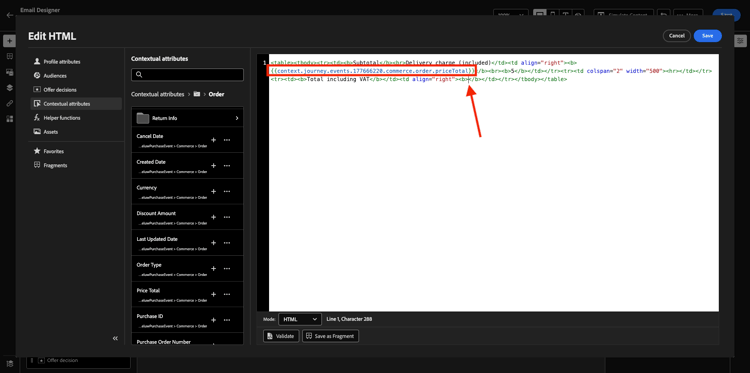This screenshot has height=373, width=750.
Task: Click Save in Edit HTML dialog
Action: coord(707,36)
